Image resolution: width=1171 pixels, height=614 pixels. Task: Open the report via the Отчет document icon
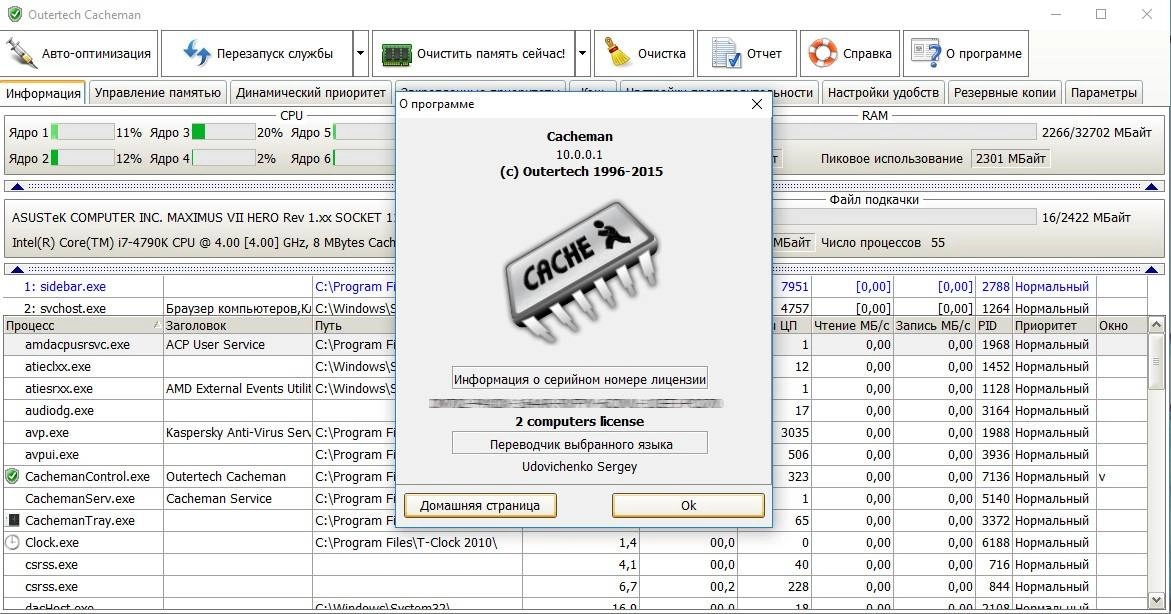(725, 53)
